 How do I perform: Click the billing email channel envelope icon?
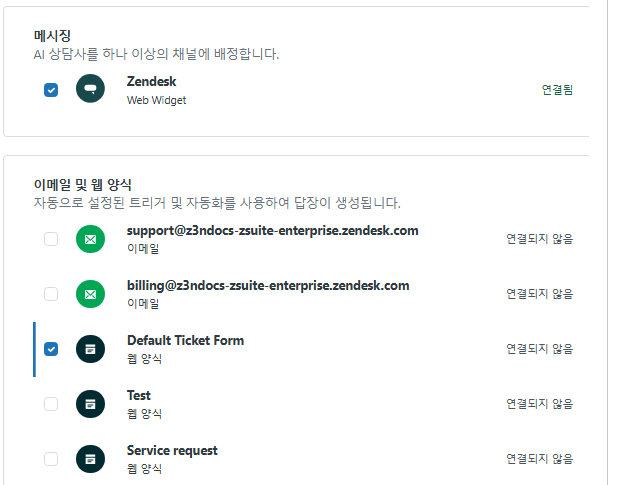pos(90,294)
